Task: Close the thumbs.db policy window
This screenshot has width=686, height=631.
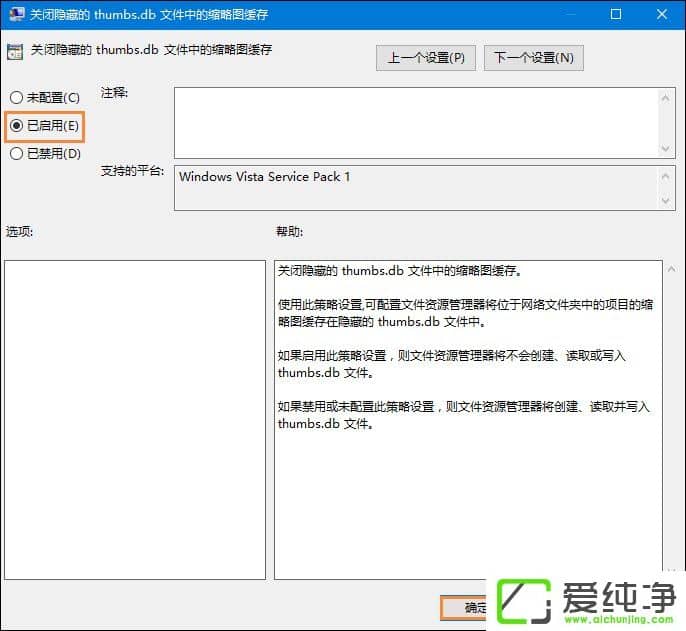Action: [x=662, y=14]
